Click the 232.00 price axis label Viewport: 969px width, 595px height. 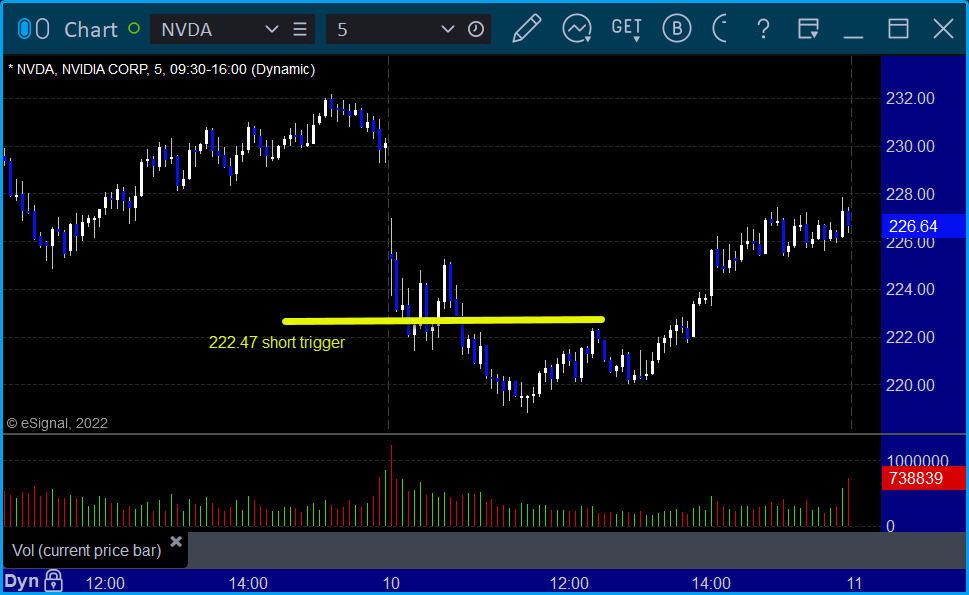[x=910, y=98]
